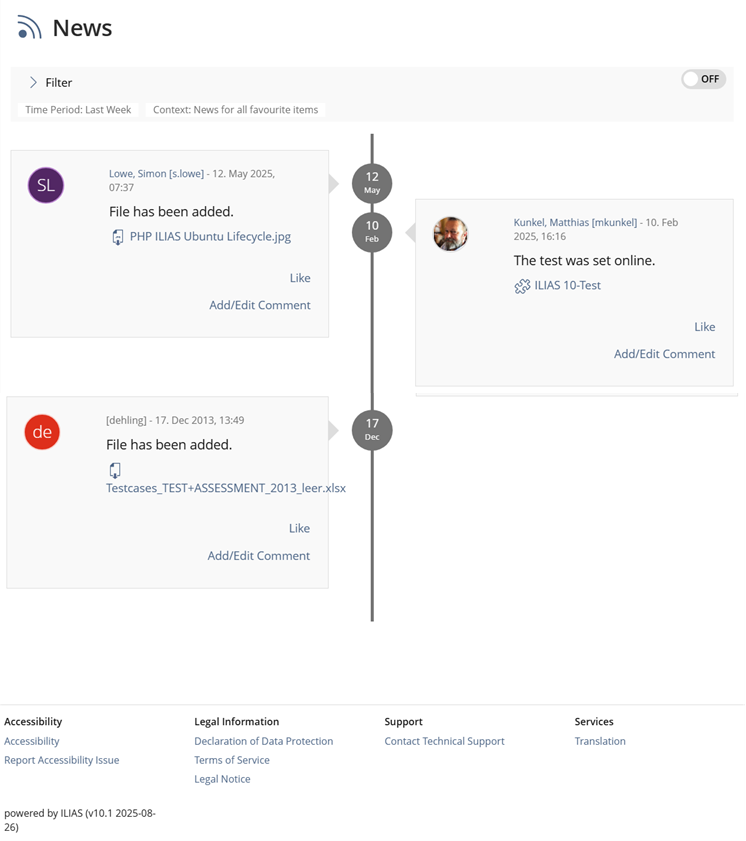746x841 pixels.
Task: Click the News RSS feed icon
Action: tap(29, 28)
